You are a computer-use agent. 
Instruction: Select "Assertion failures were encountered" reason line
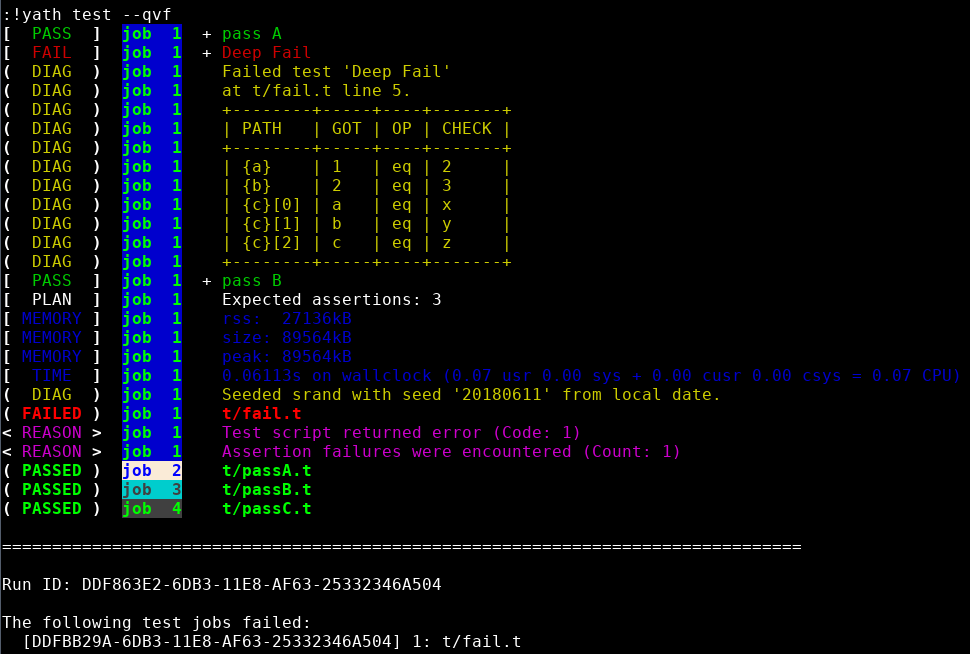pyautogui.click(x=450, y=451)
